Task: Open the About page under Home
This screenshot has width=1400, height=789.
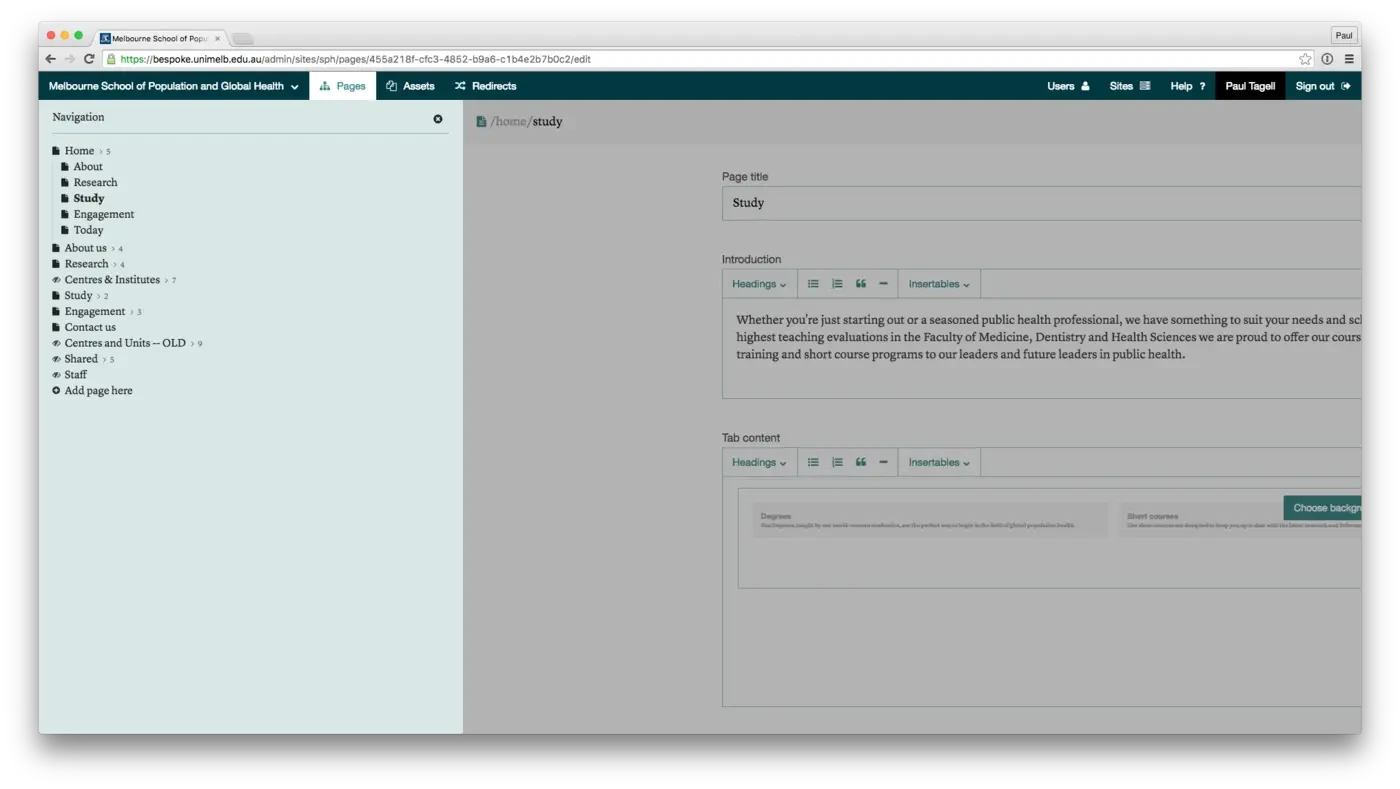Action: (88, 167)
